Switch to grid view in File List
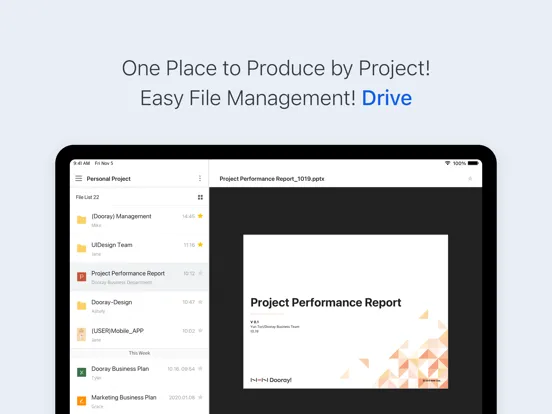The width and height of the screenshot is (552, 414). pyautogui.click(x=200, y=197)
